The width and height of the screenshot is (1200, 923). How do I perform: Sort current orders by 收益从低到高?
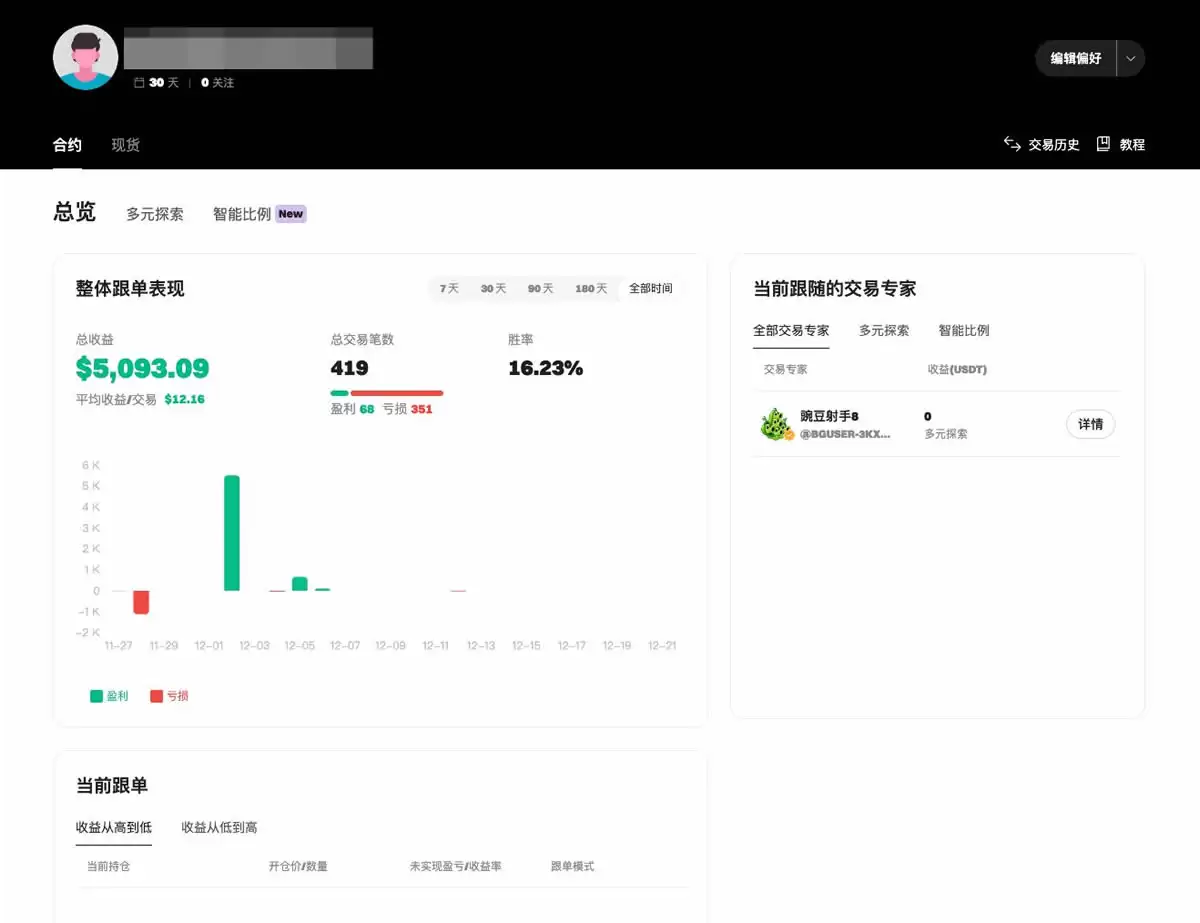(217, 827)
